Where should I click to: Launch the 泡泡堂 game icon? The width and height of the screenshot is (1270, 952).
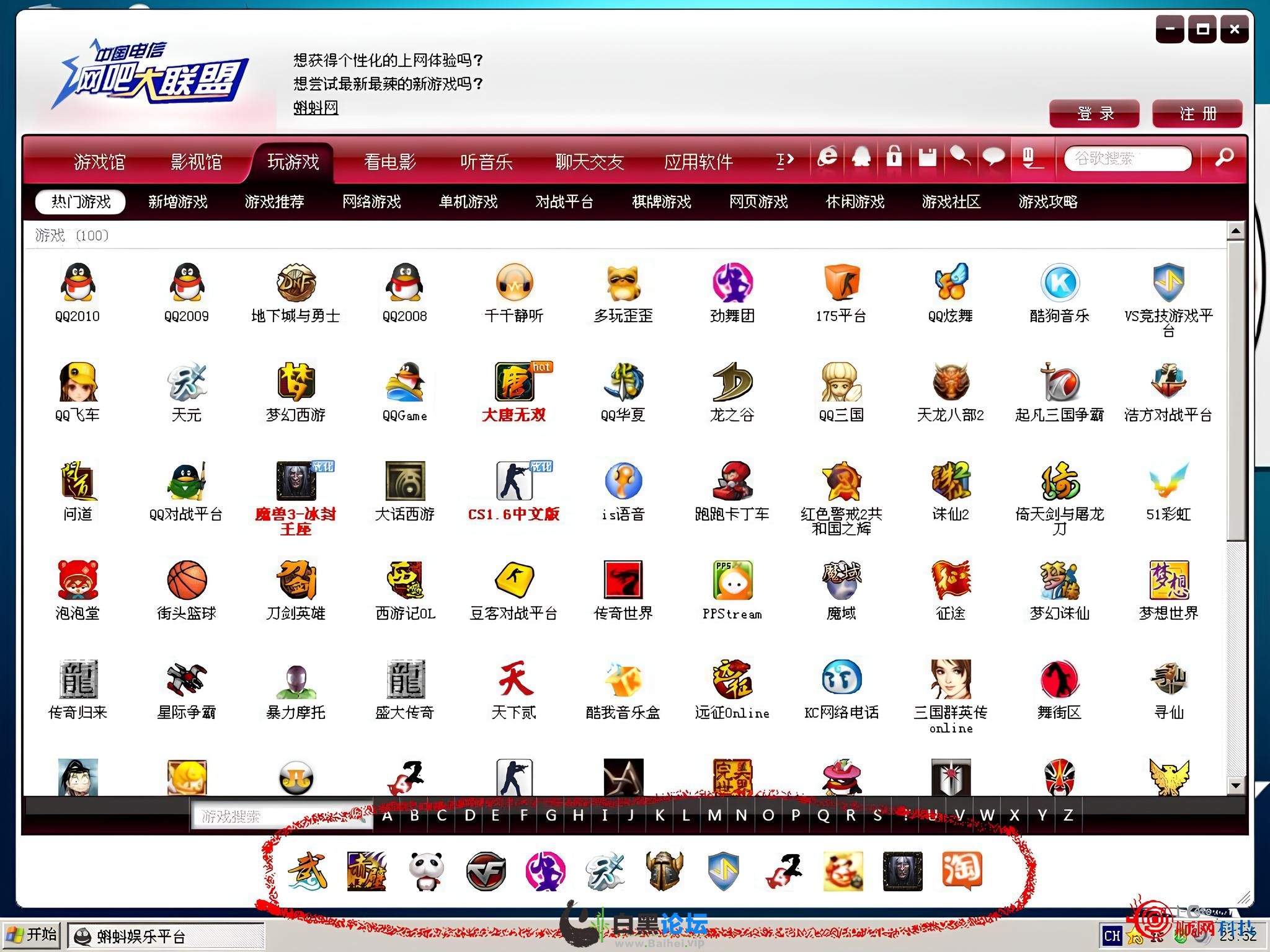pyautogui.click(x=78, y=580)
